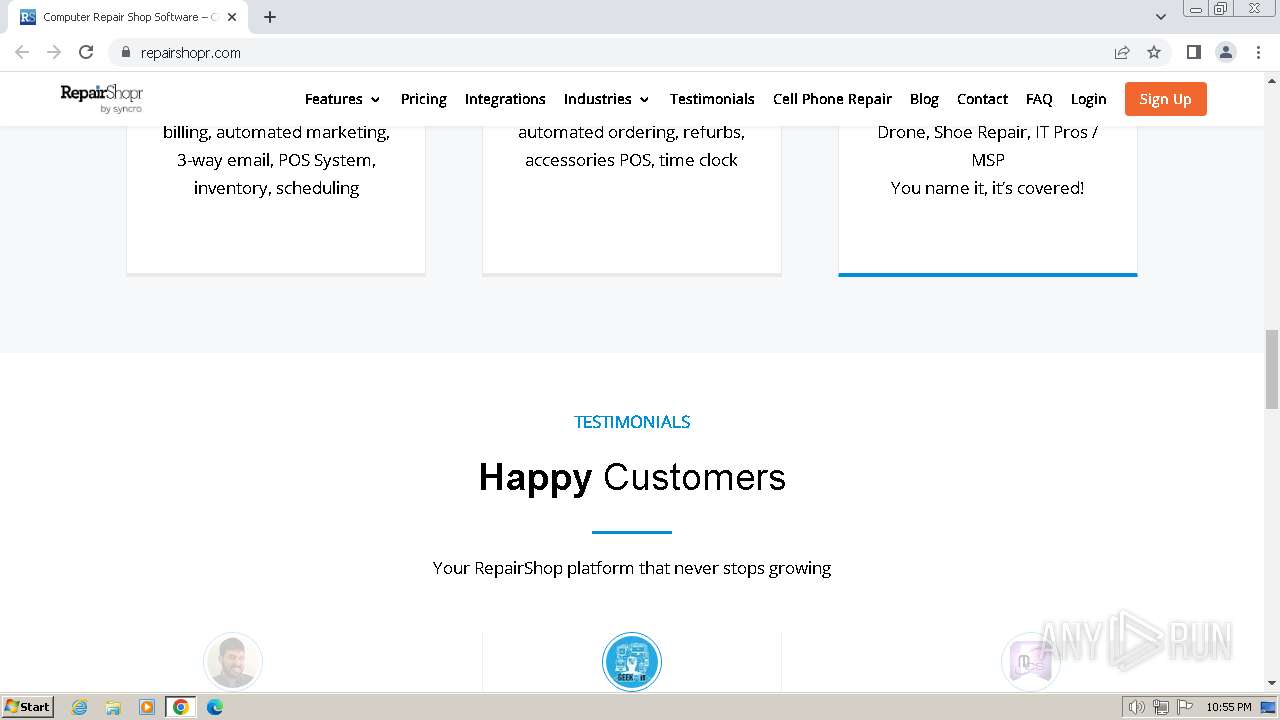The width and height of the screenshot is (1280, 720).
Task: Click the Computer Repair Shop Software tab
Action: point(128,17)
